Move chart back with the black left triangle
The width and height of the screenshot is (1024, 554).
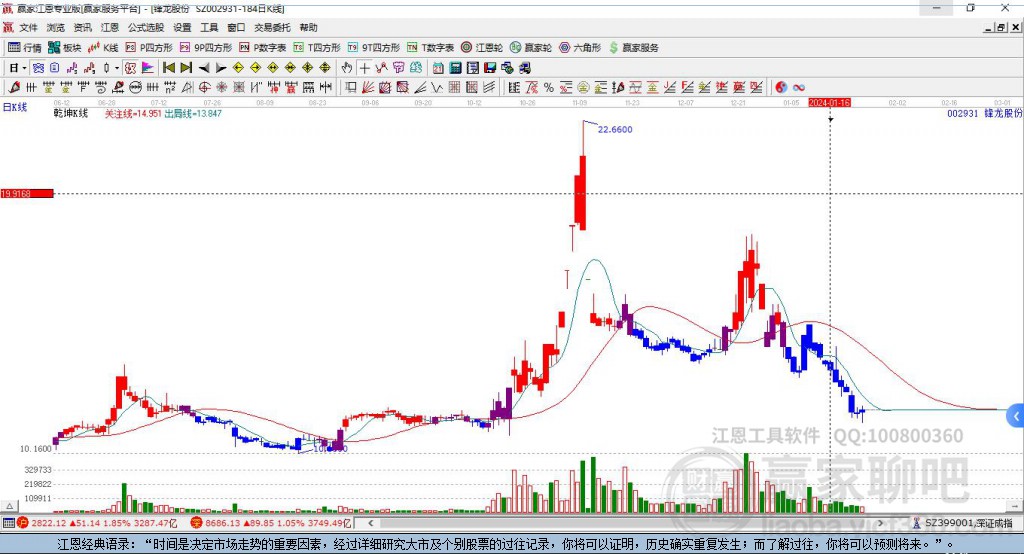[x=204, y=67]
